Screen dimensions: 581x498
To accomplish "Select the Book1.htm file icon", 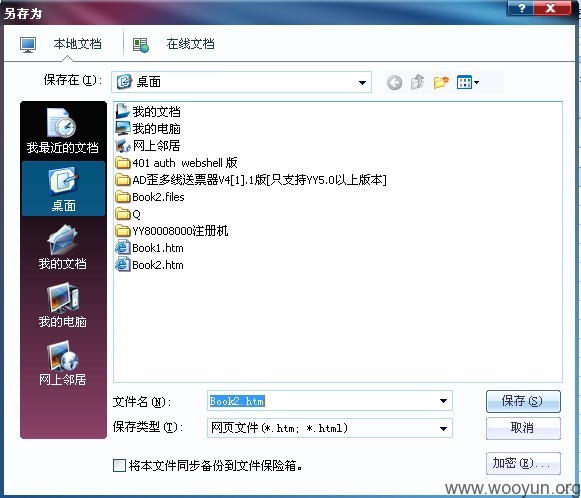I will pos(123,248).
